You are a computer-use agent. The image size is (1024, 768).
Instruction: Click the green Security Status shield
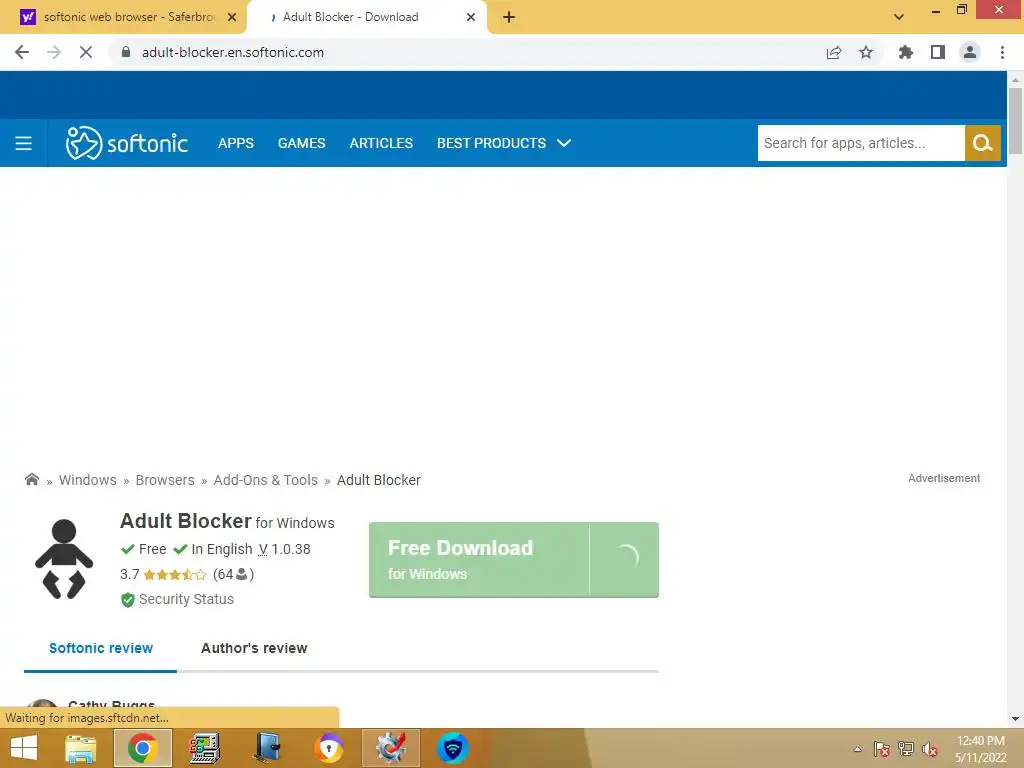tap(127, 600)
